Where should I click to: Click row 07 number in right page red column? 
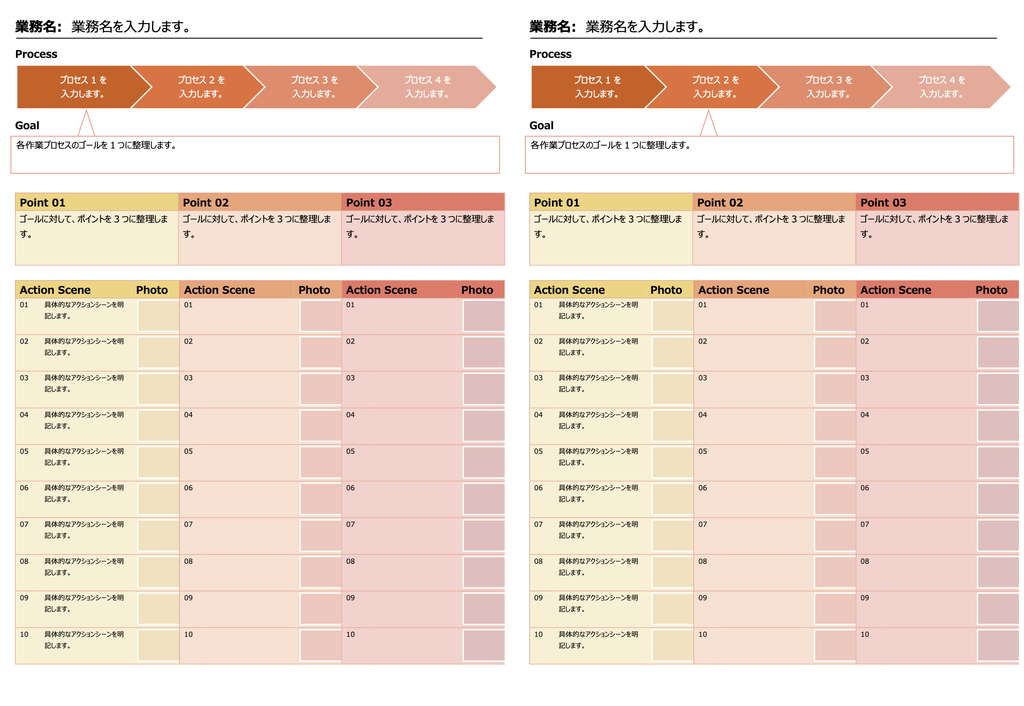[x=865, y=524]
